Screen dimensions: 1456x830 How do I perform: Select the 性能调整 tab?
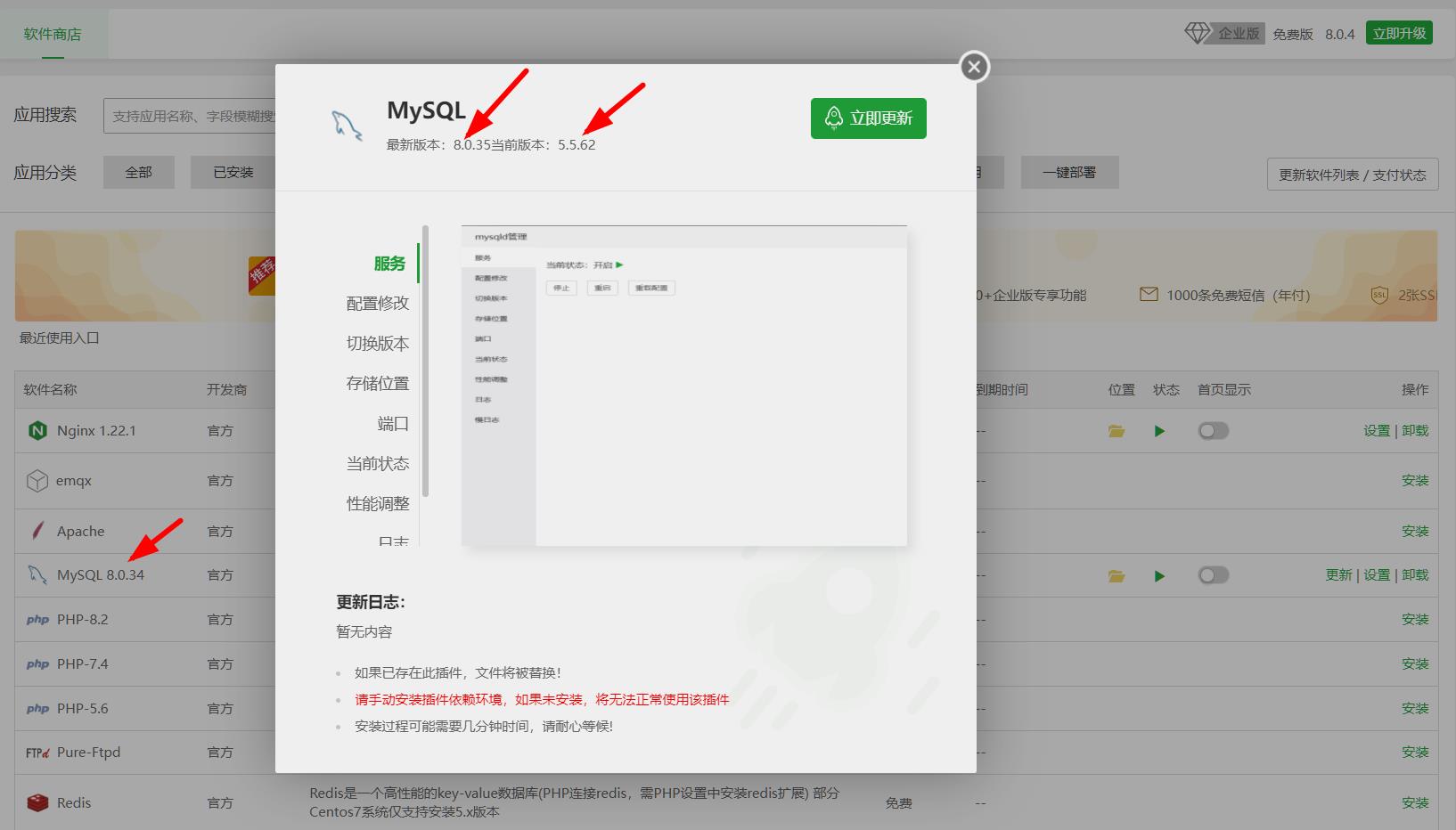click(x=378, y=504)
